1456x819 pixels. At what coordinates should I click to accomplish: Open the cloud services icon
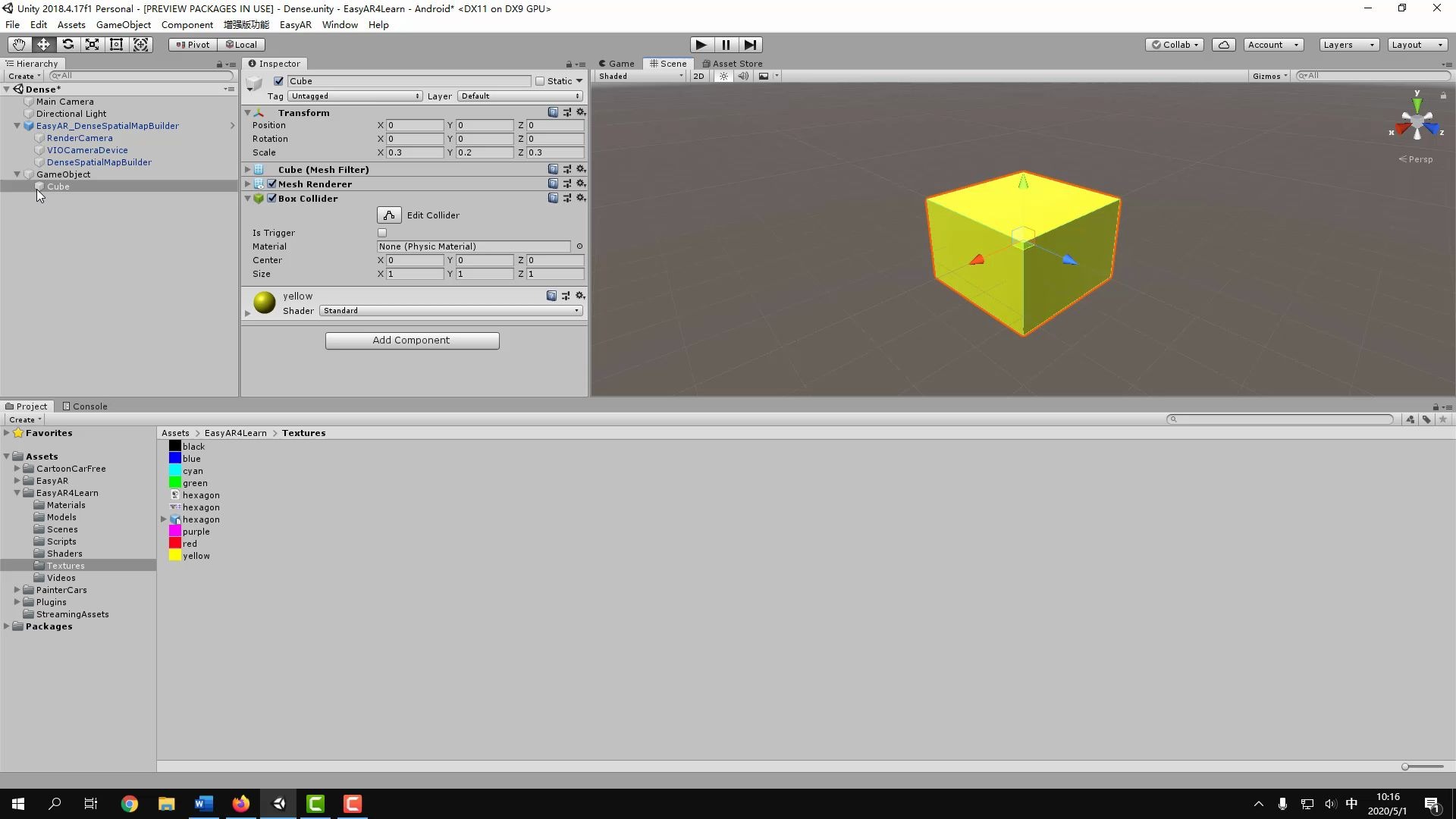point(1223,45)
